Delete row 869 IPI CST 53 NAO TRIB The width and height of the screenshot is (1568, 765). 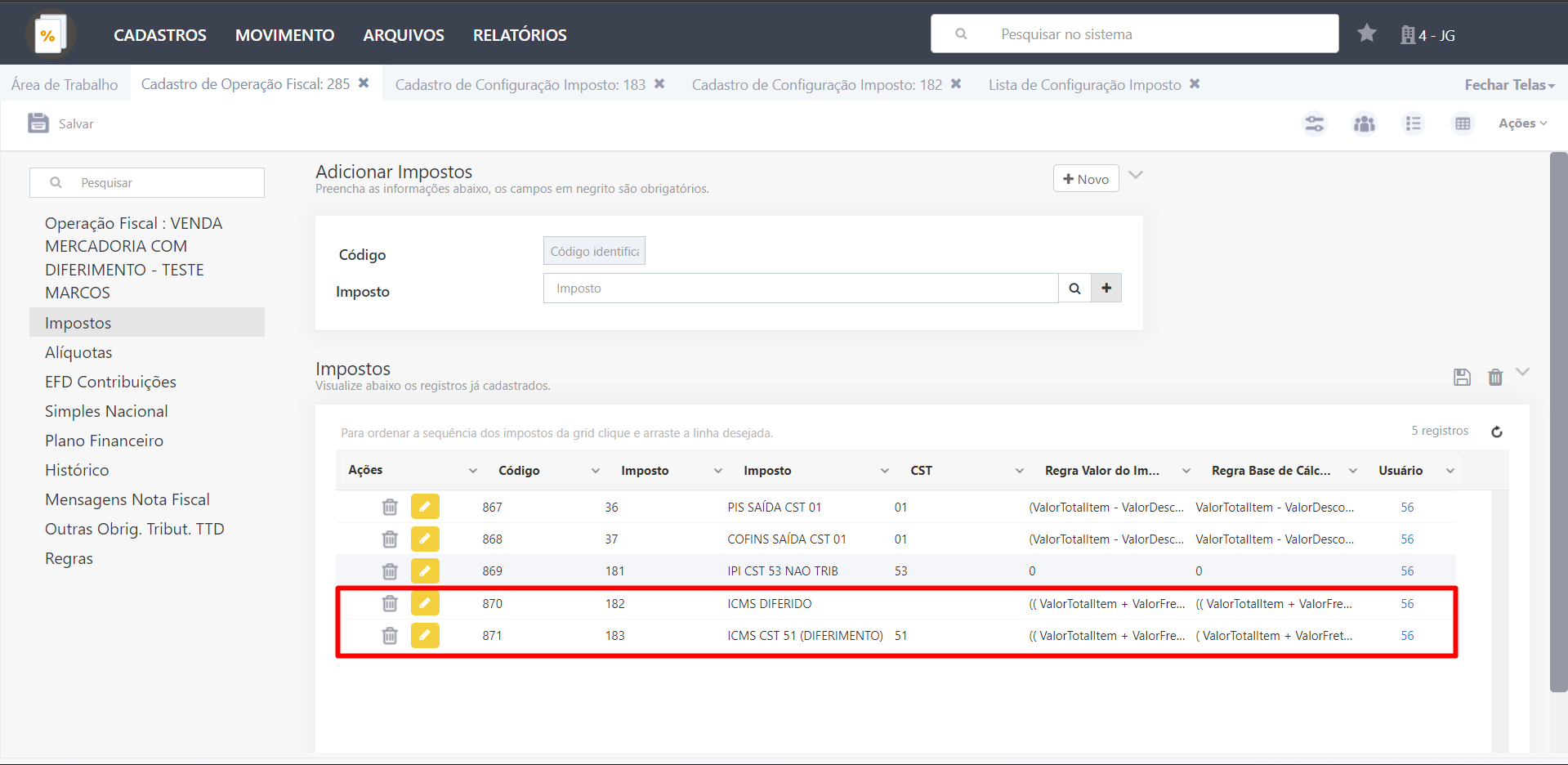pyautogui.click(x=390, y=570)
